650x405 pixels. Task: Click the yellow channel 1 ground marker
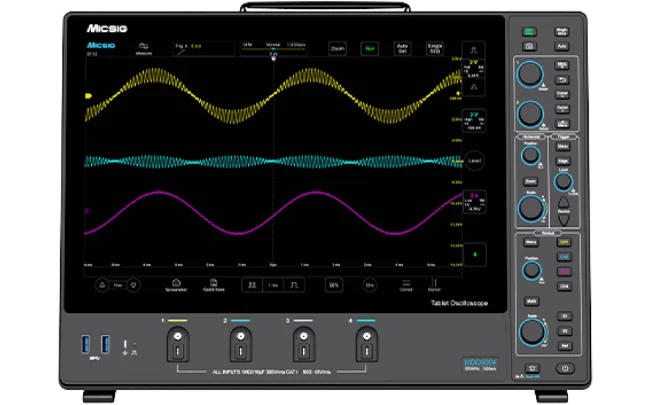point(88,96)
